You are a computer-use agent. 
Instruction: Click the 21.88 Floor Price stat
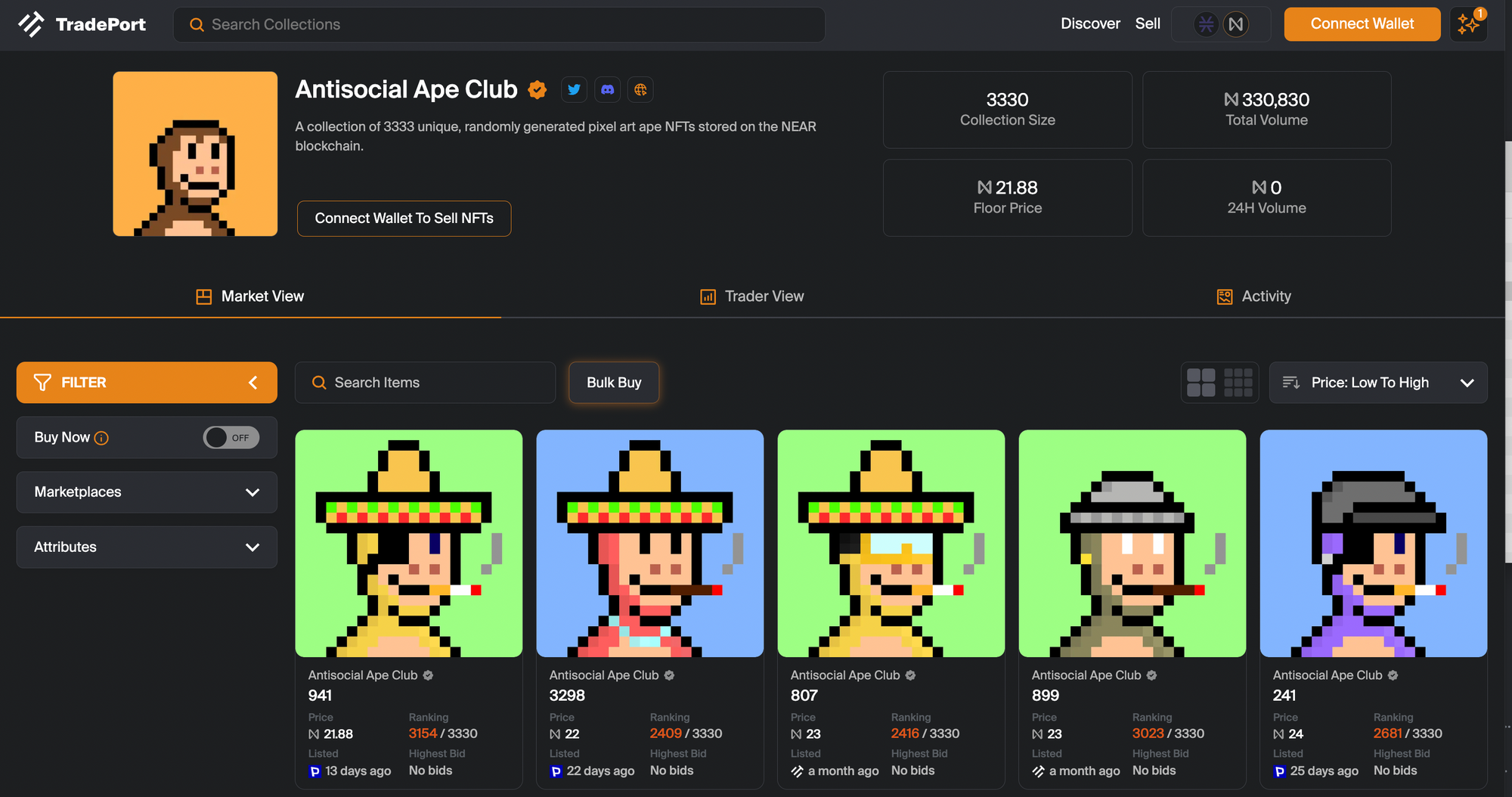(1008, 197)
